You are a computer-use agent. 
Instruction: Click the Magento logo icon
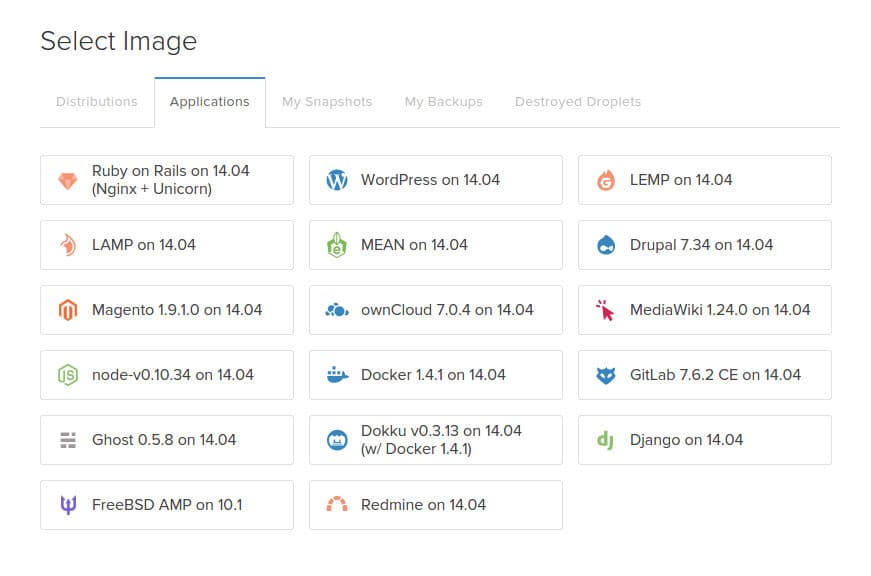click(68, 310)
